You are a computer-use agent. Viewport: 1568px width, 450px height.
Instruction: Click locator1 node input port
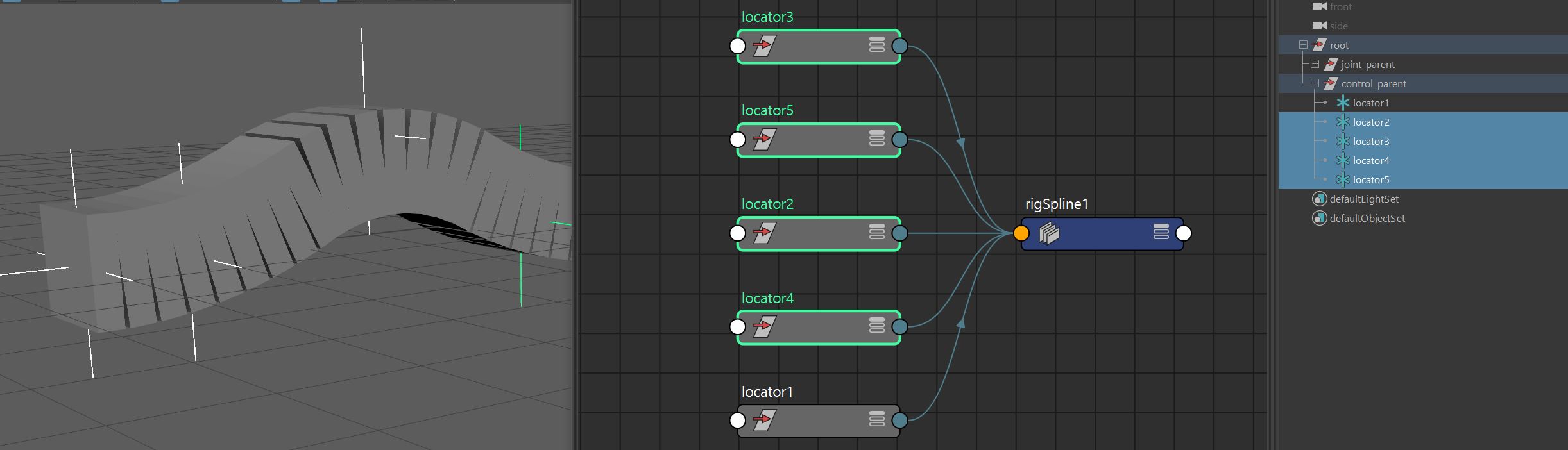click(738, 421)
